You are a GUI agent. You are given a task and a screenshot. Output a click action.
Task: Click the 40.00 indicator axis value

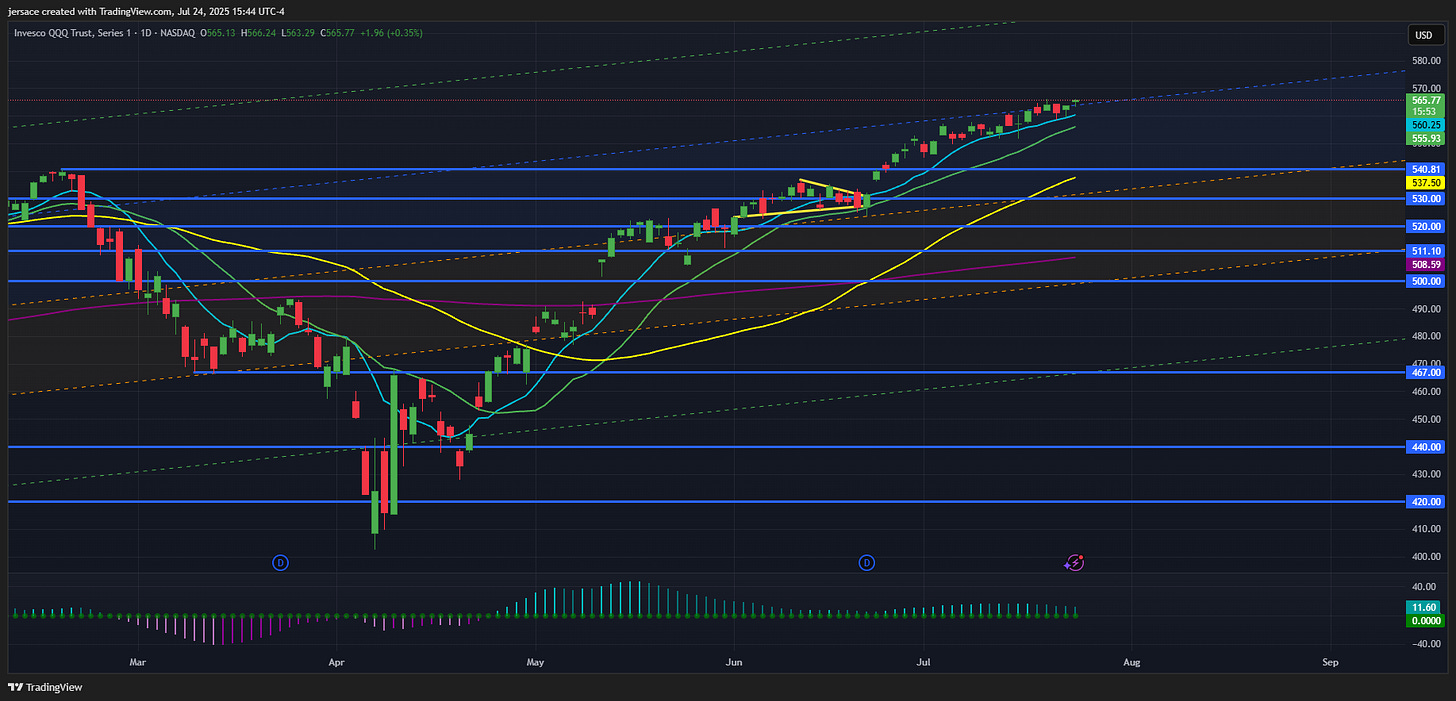(x=1426, y=586)
